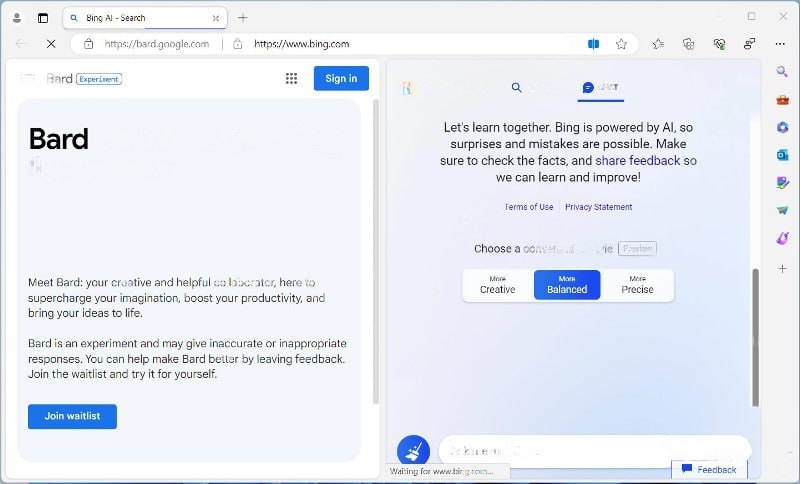800x484 pixels.
Task: Add a sidebar app with plus
Action: pyautogui.click(x=782, y=268)
